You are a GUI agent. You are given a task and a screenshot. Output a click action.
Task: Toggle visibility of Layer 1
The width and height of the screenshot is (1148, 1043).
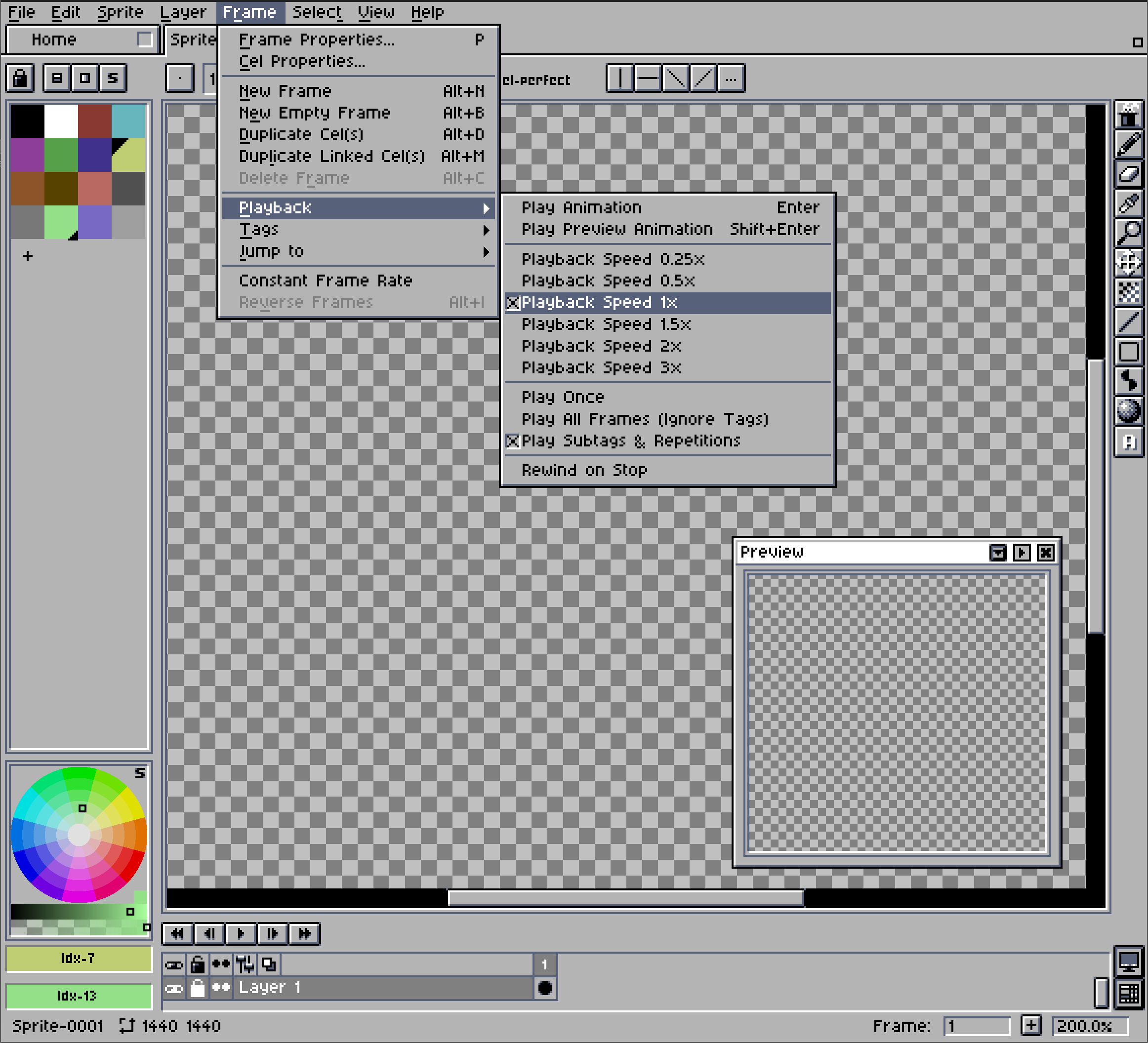(x=174, y=988)
